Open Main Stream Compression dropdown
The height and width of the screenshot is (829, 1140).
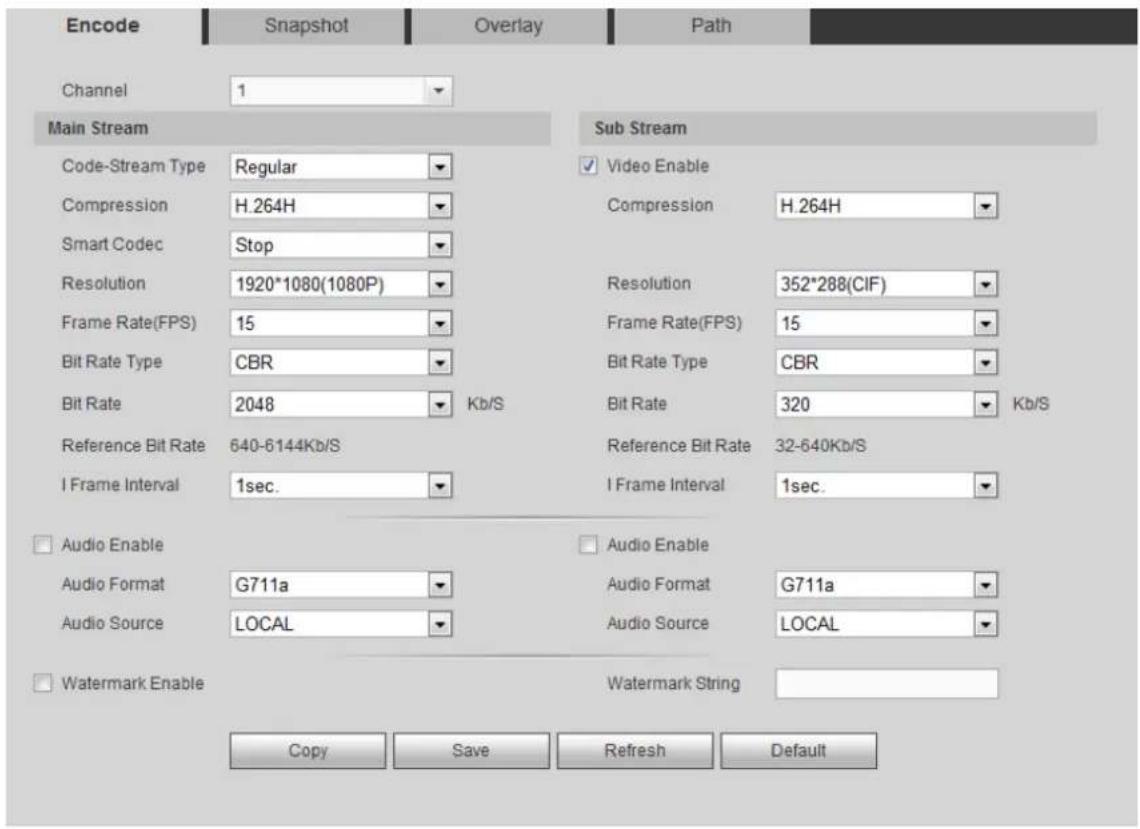[341, 206]
